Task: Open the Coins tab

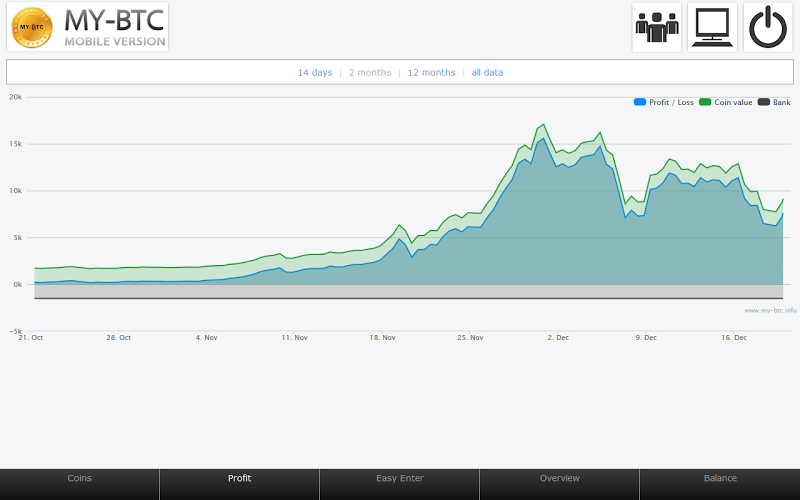Action: pos(79,479)
